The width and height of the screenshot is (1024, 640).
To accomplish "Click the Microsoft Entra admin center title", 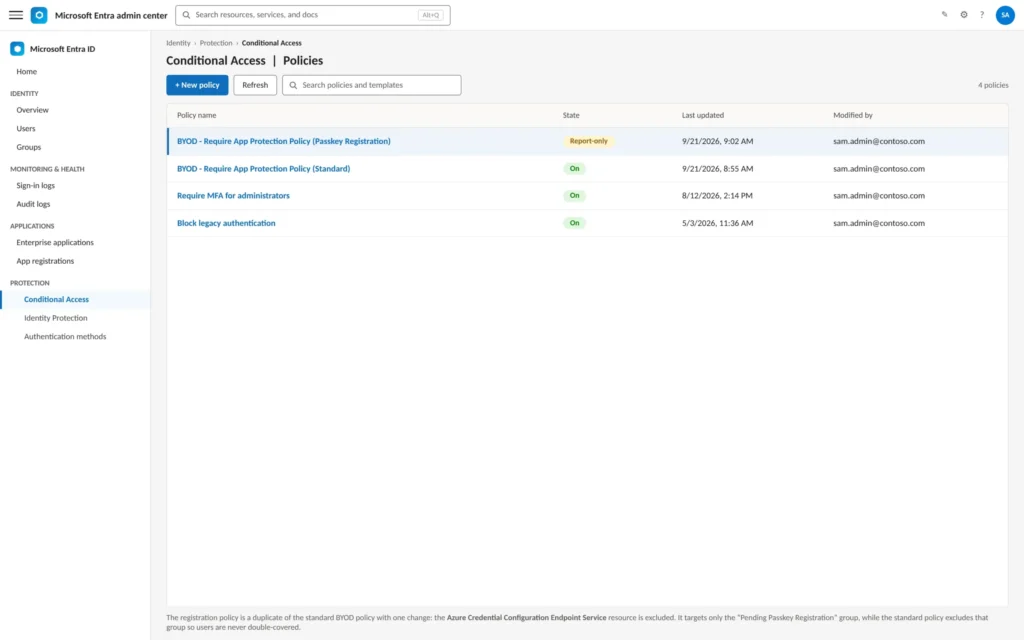I will pos(111,15).
